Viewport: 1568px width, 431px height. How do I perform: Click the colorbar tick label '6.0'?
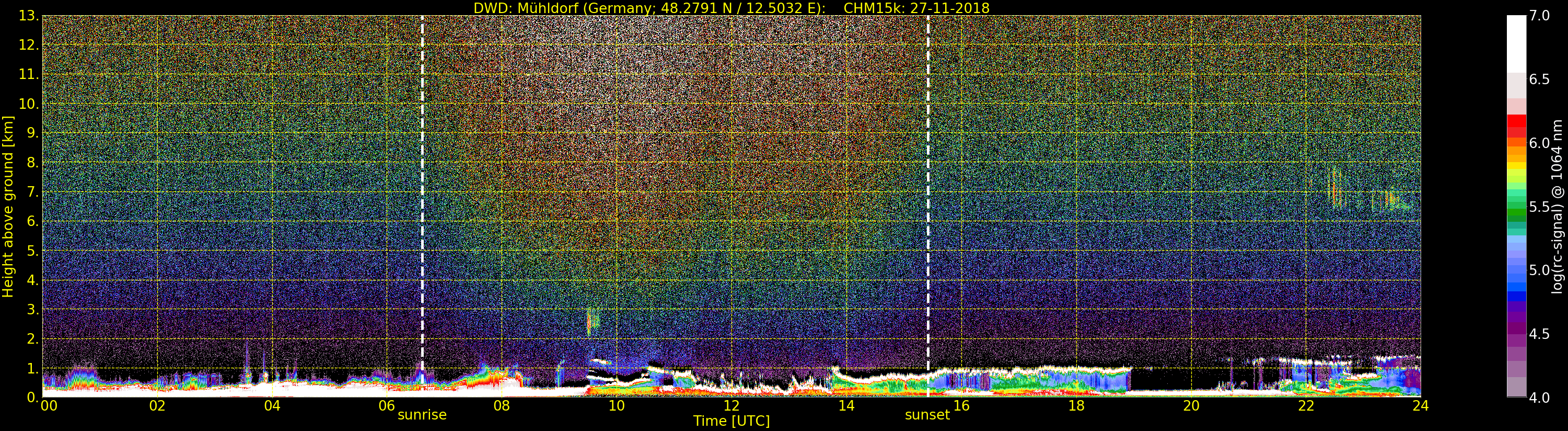(x=1539, y=143)
